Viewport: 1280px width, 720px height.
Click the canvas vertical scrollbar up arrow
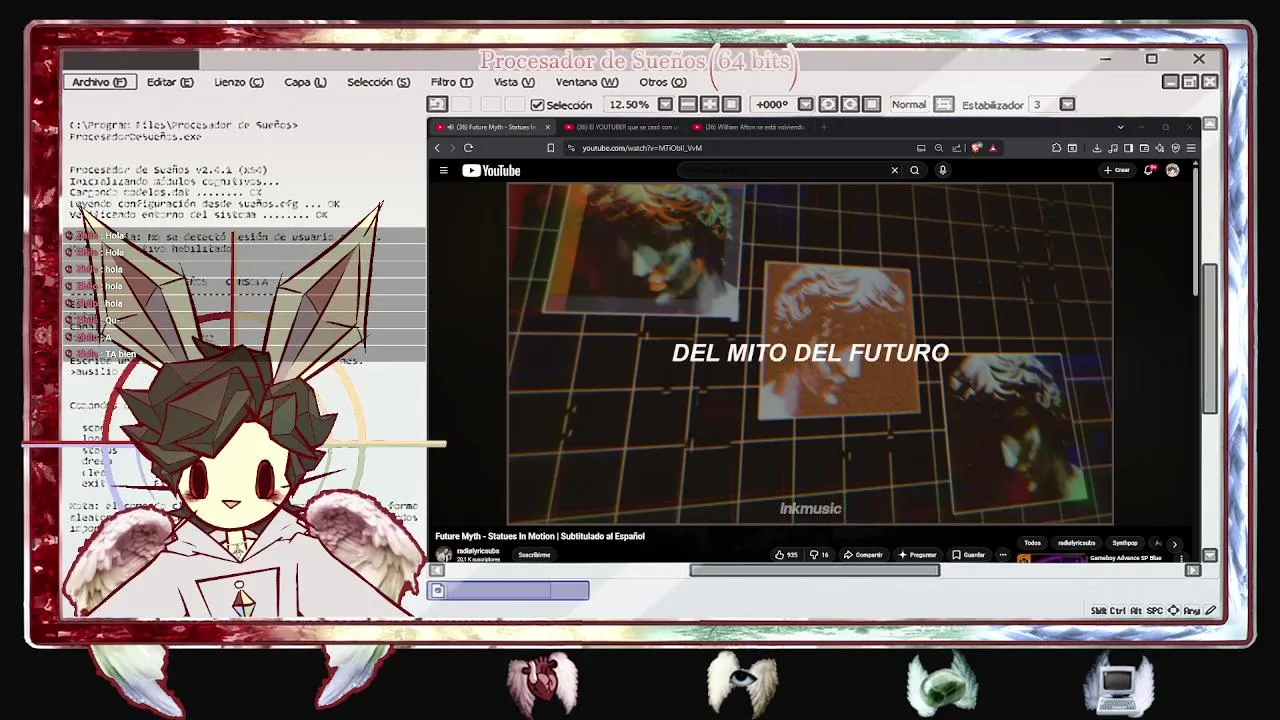(x=1210, y=124)
